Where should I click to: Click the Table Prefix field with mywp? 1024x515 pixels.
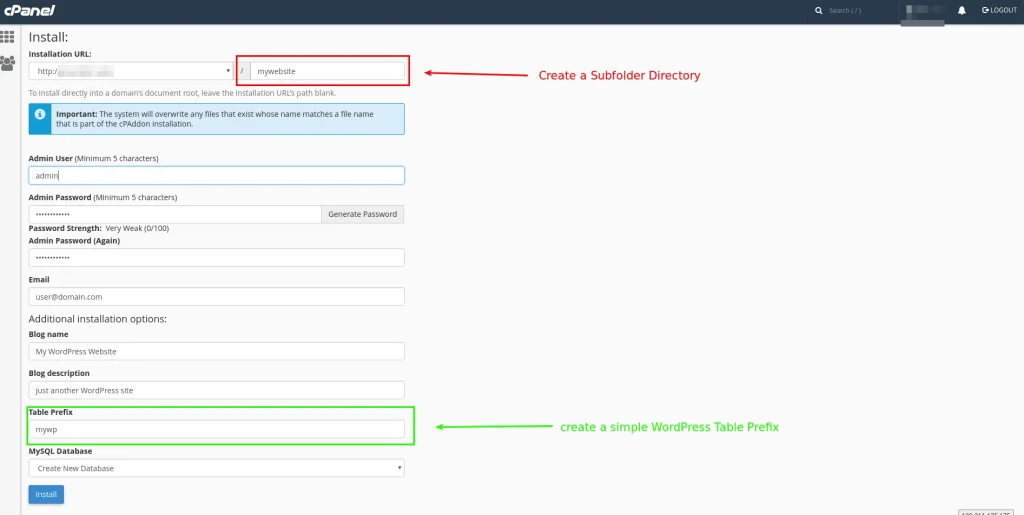click(216, 429)
